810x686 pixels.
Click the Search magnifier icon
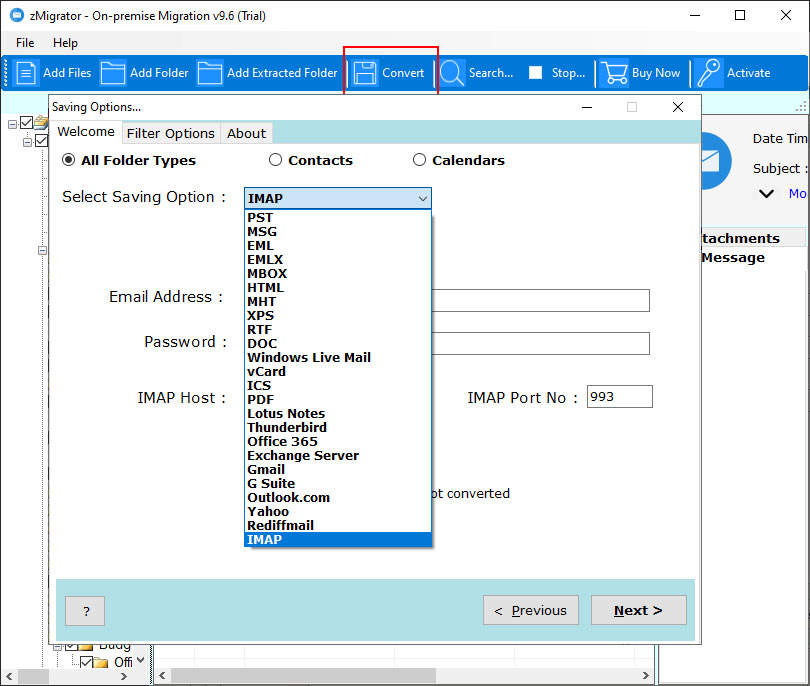(x=452, y=73)
